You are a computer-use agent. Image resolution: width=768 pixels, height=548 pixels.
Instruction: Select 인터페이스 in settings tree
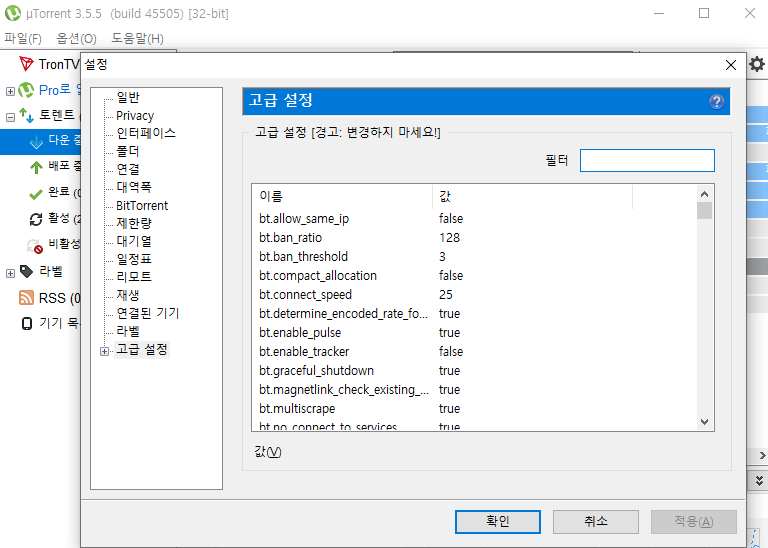(146, 133)
